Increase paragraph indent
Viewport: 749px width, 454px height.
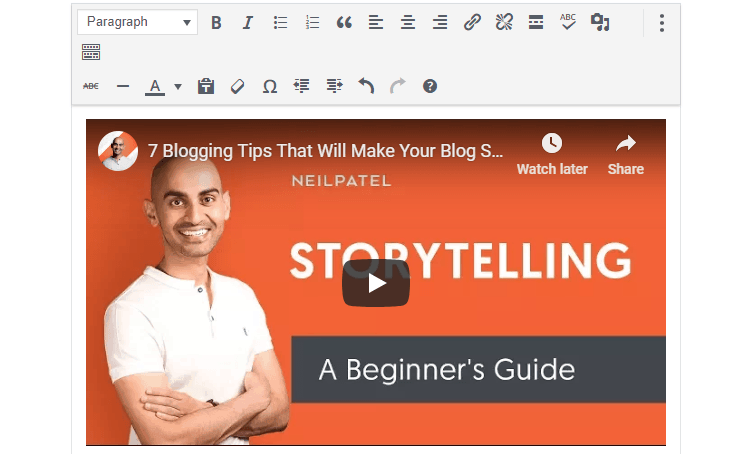pyautogui.click(x=334, y=86)
